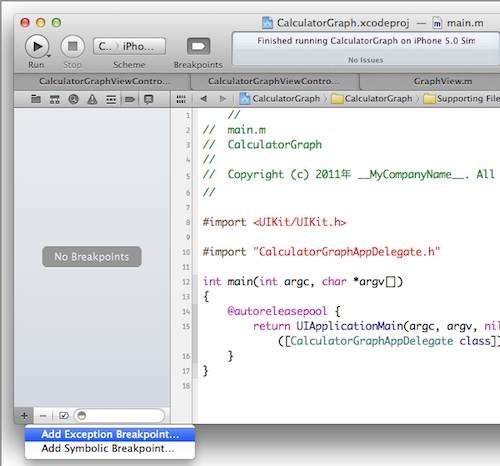This screenshot has width=500, height=466.
Task: Click UIApplicationMain in the code
Action: pyautogui.click(x=350, y=326)
